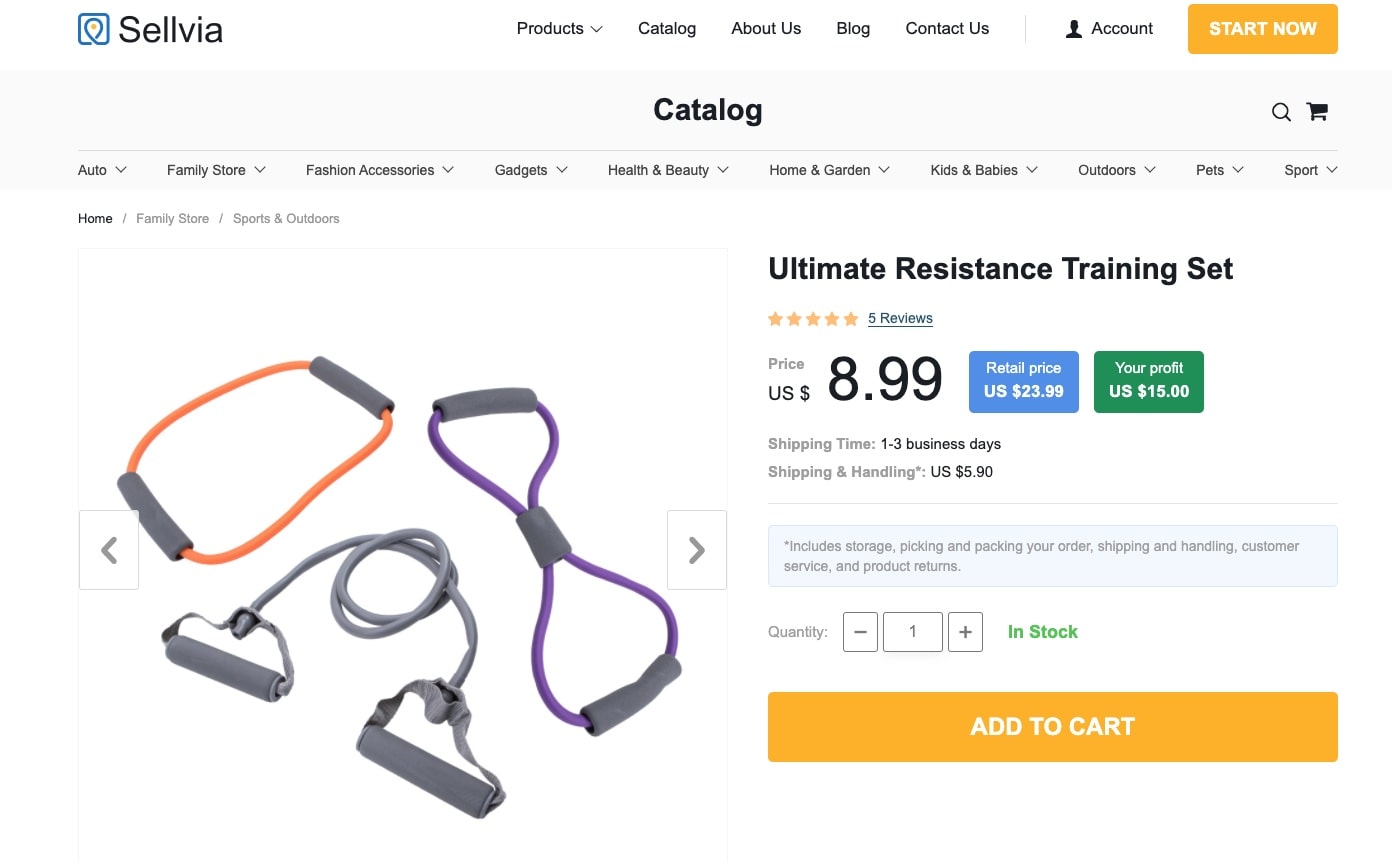Expand the Health & Beauty category dropdown
This screenshot has height=862, width=1392.
[667, 170]
